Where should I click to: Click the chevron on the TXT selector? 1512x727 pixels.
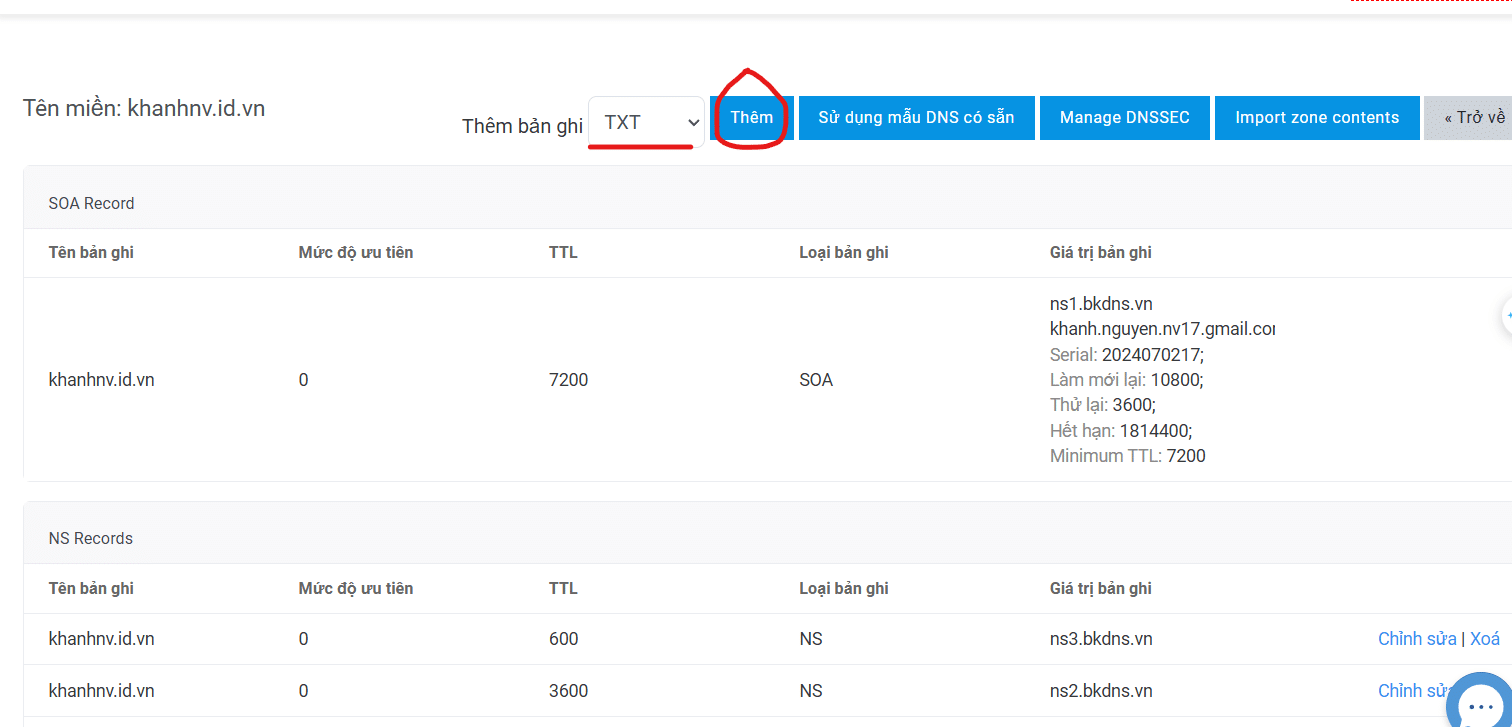pos(692,122)
